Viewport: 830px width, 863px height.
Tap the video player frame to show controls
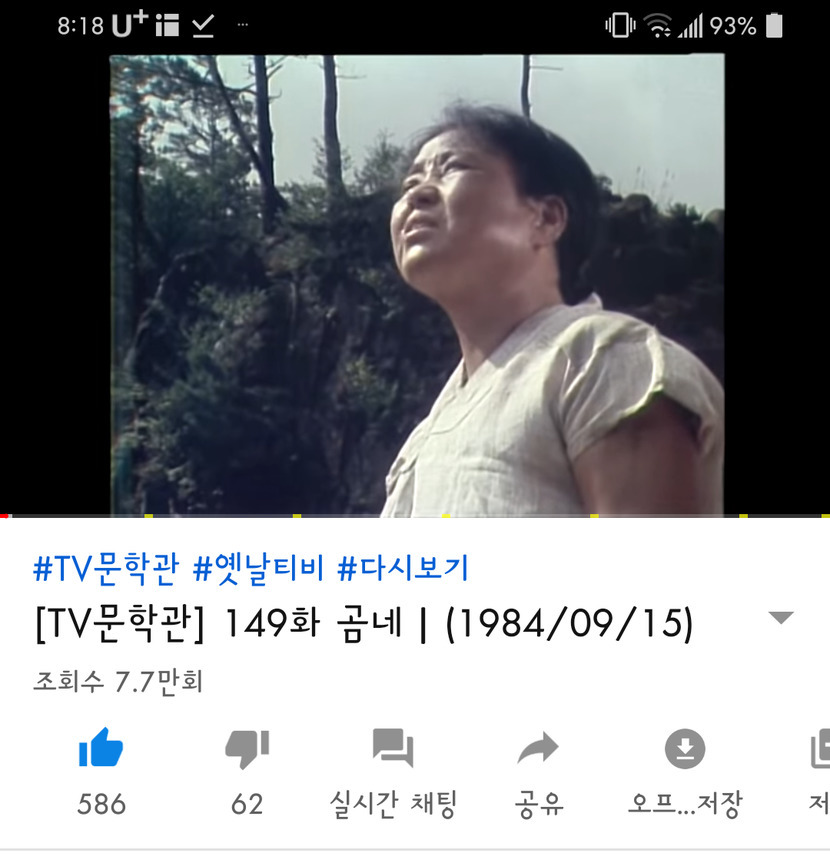pos(417,285)
